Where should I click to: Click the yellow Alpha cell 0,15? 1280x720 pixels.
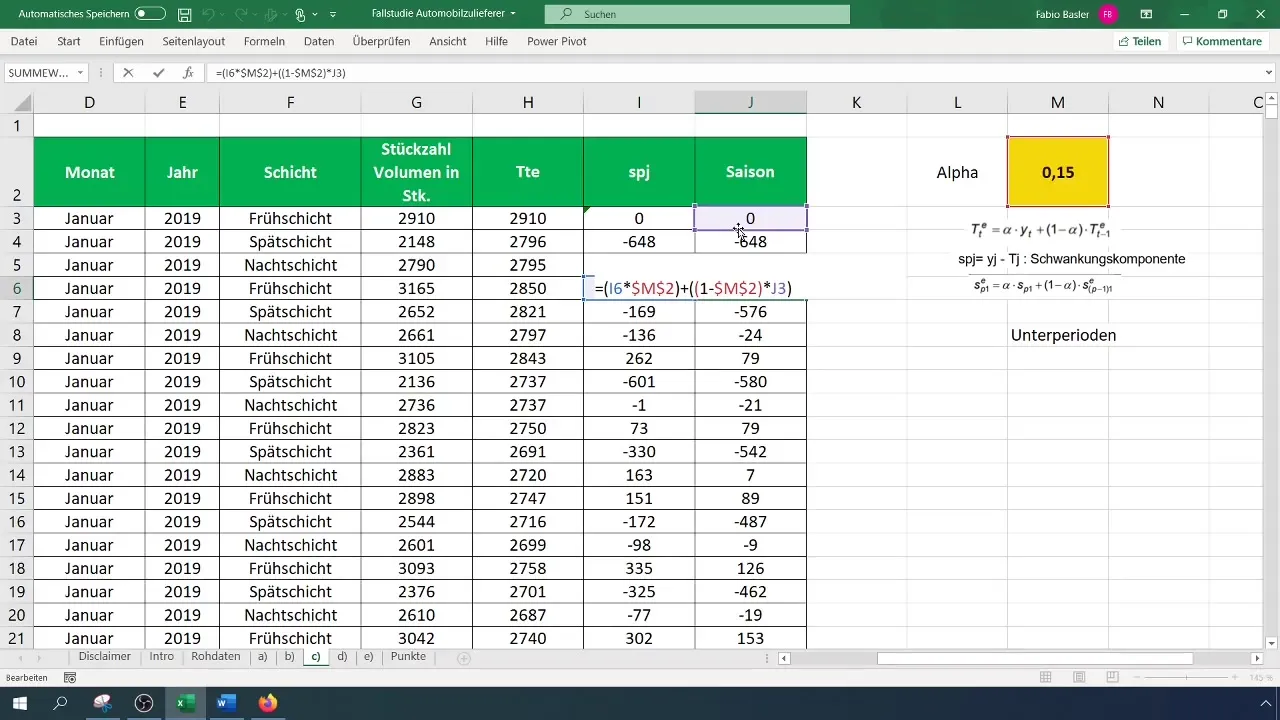point(1058,172)
